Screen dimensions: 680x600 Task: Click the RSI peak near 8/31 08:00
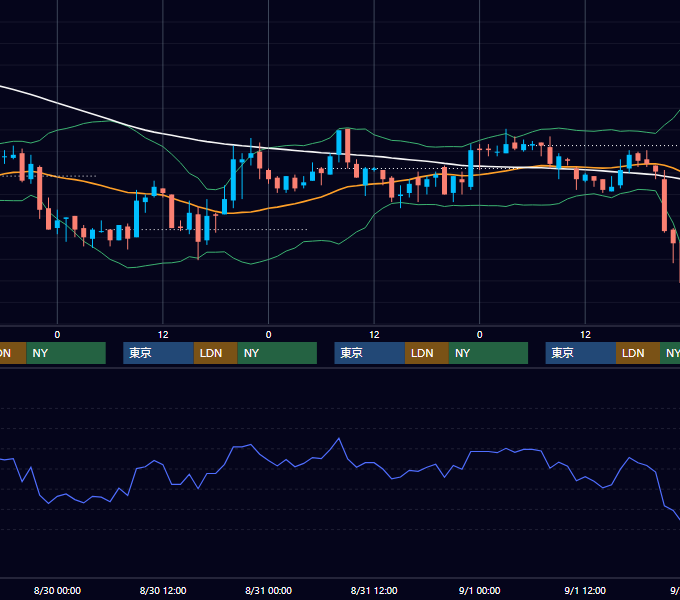[x=339, y=438]
